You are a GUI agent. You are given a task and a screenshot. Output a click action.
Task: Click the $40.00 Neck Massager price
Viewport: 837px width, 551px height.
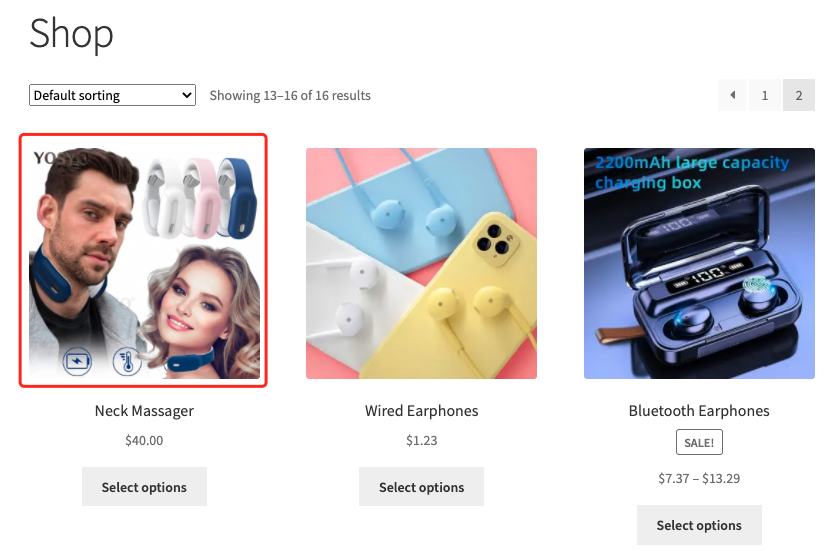click(144, 440)
